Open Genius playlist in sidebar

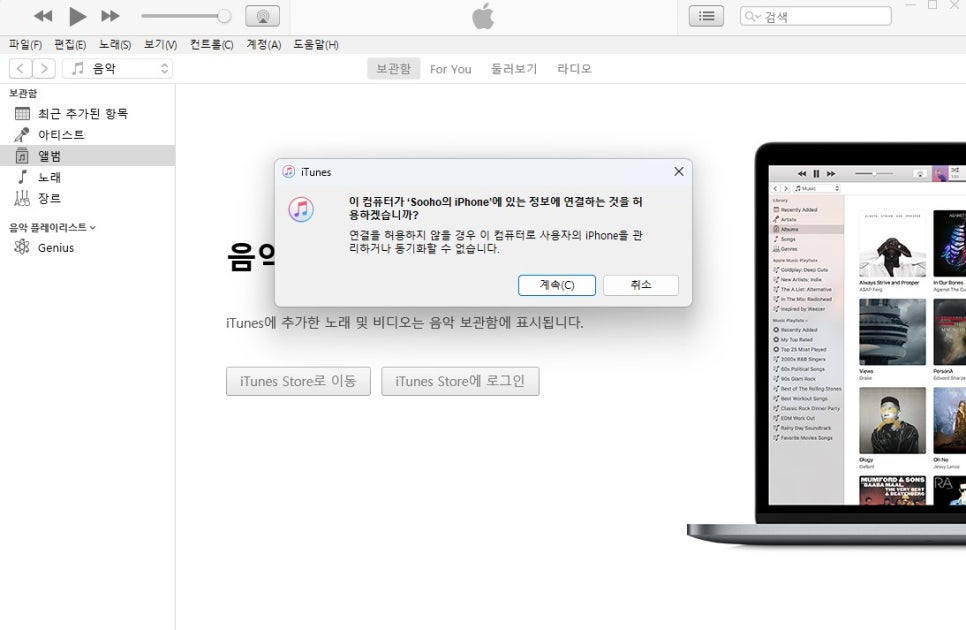point(55,247)
